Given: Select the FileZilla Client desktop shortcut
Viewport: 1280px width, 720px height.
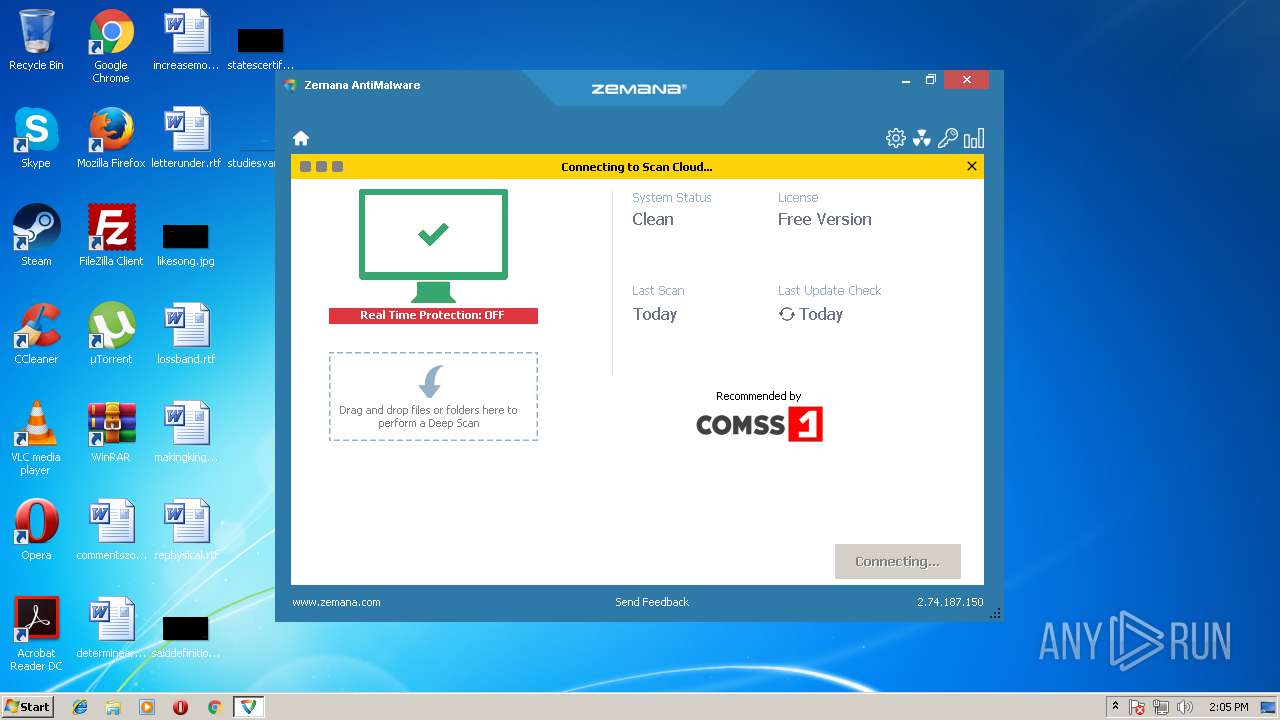Looking at the screenshot, I should (111, 236).
